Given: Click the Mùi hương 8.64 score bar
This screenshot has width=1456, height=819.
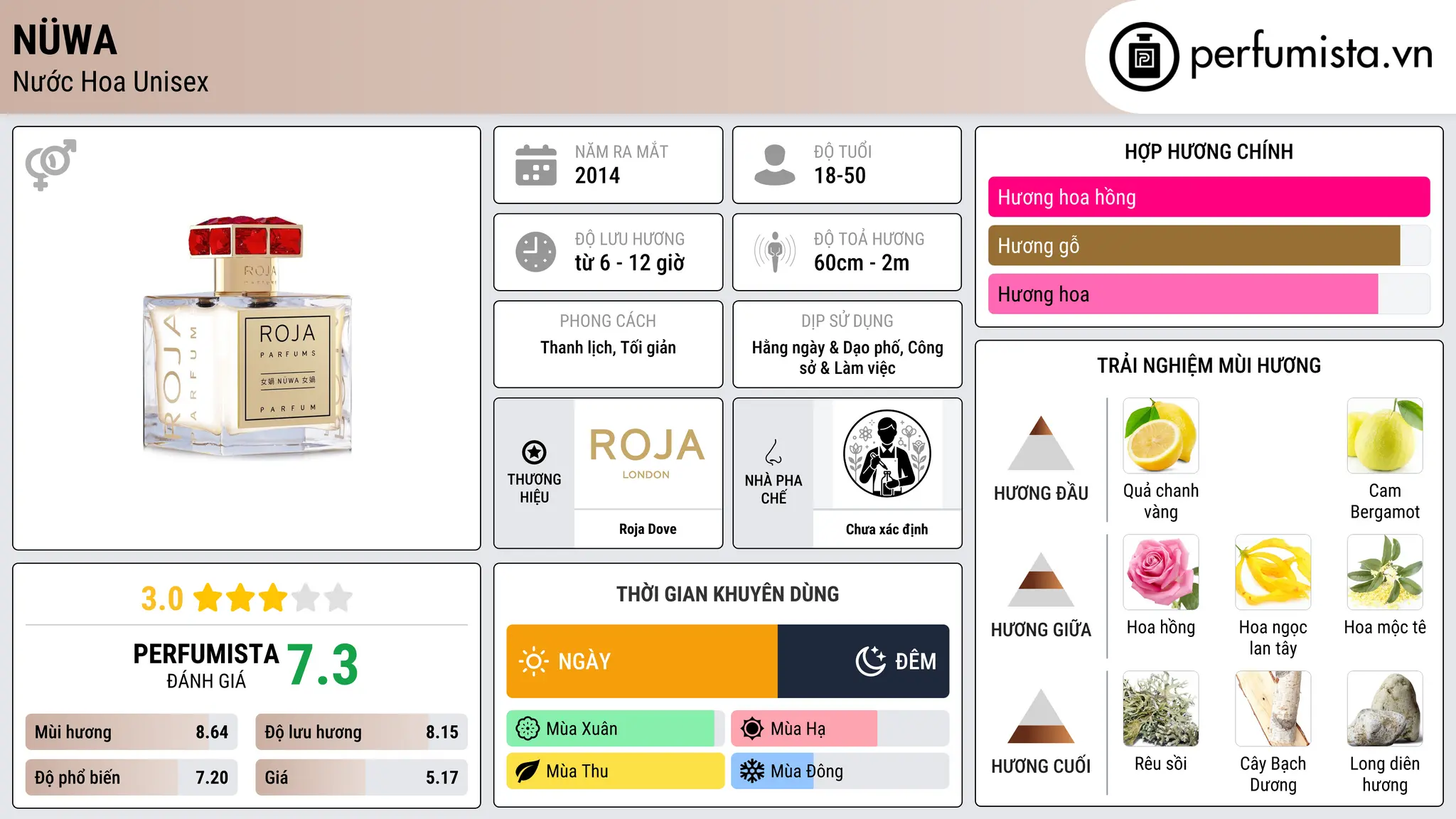Looking at the screenshot, I should pos(132,732).
